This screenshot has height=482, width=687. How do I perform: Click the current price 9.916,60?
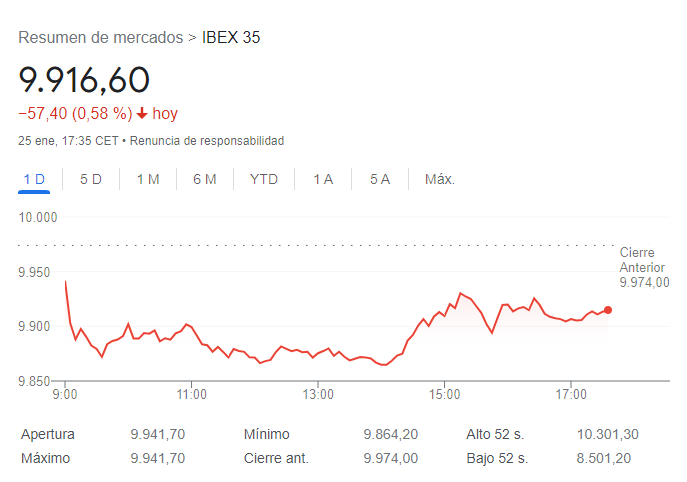click(84, 80)
